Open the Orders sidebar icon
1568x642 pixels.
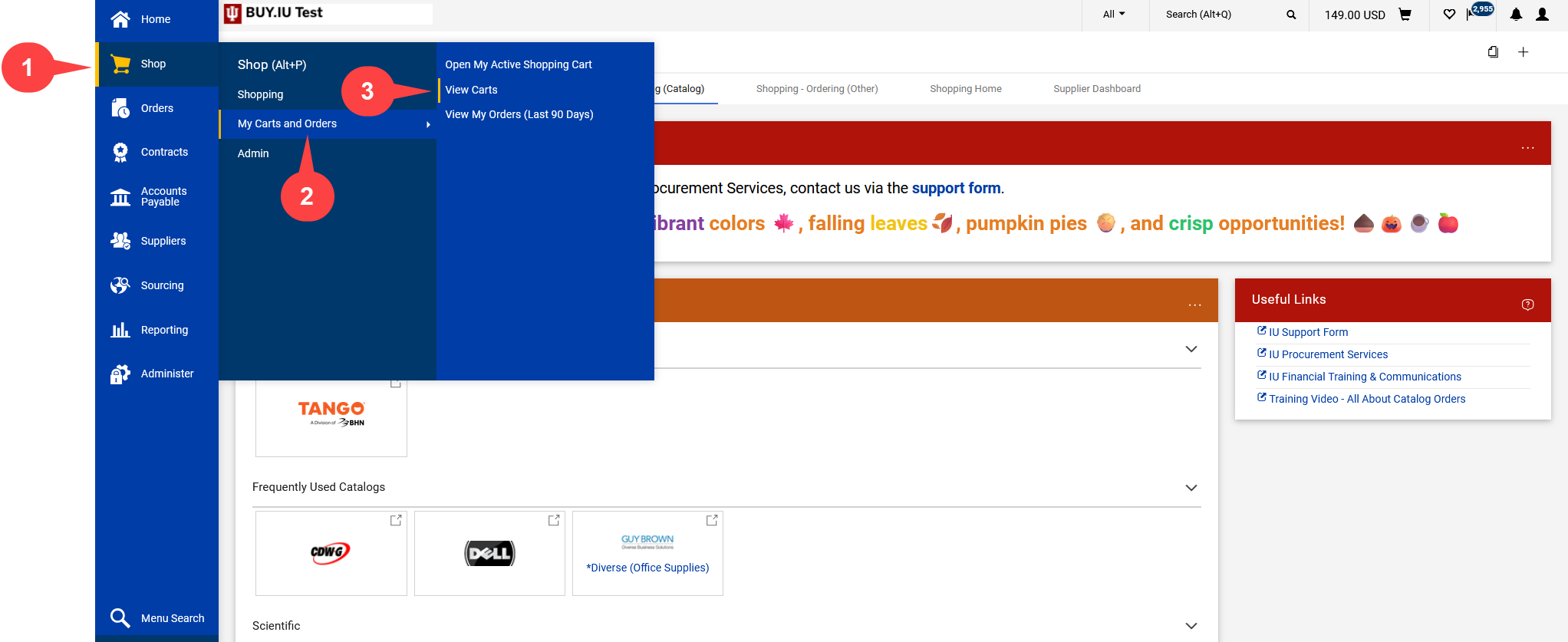(120, 108)
